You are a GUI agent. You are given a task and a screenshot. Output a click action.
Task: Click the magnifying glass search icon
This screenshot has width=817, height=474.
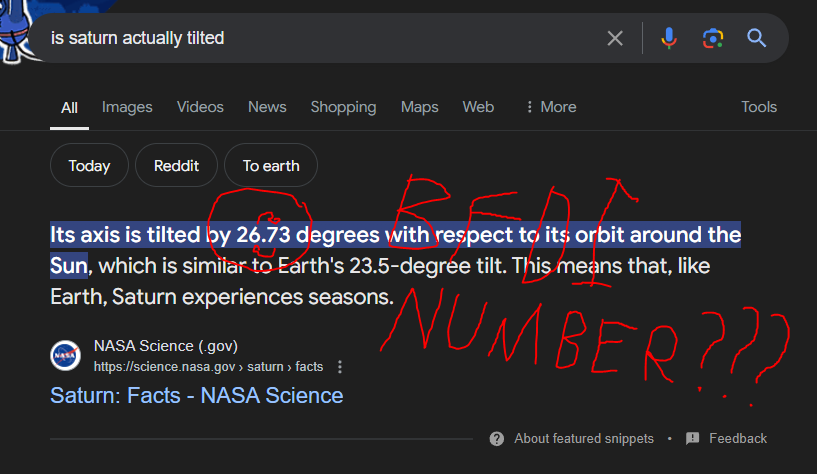pos(757,38)
